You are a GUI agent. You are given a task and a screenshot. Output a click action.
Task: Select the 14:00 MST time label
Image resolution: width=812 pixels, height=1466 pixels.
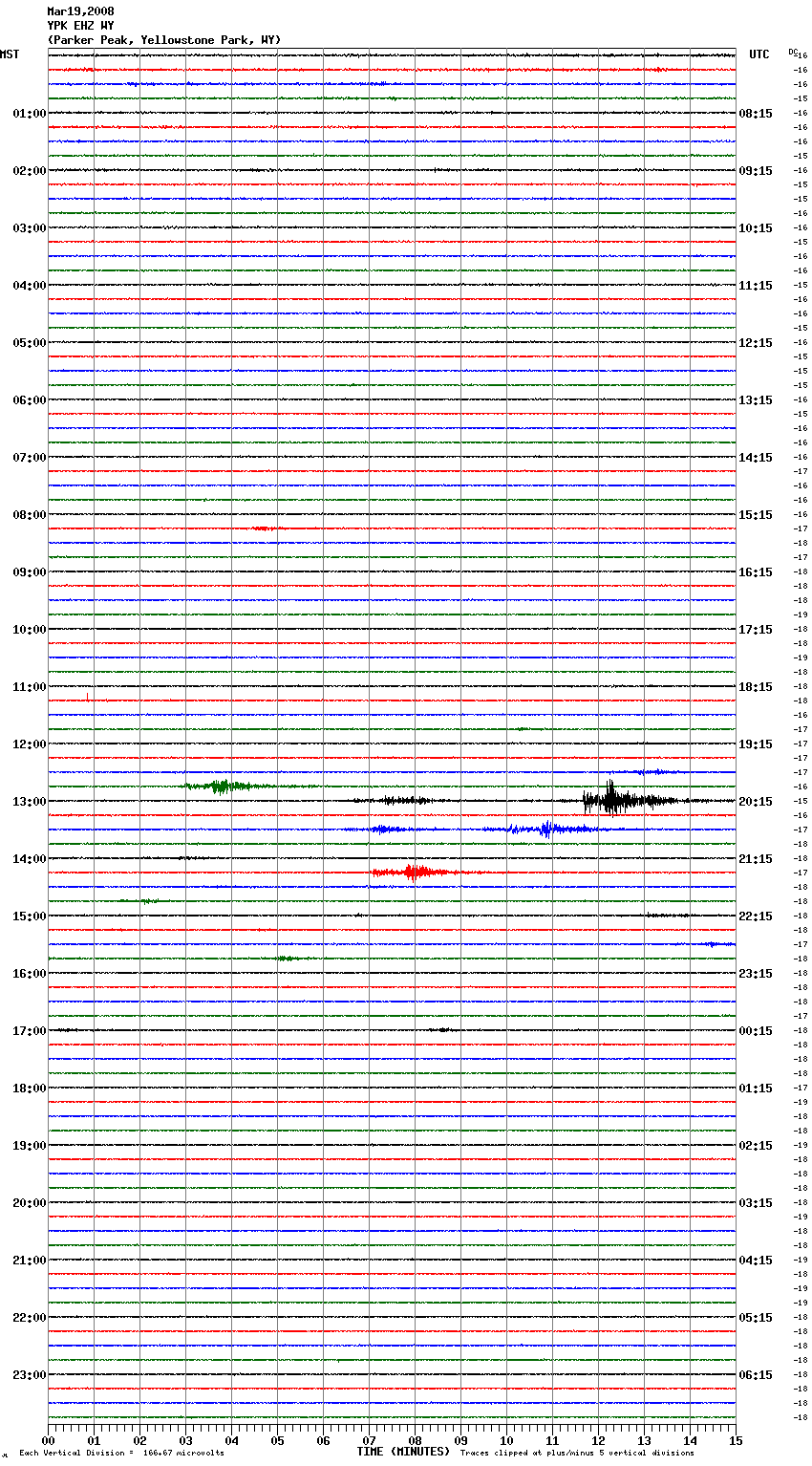[x=30, y=859]
